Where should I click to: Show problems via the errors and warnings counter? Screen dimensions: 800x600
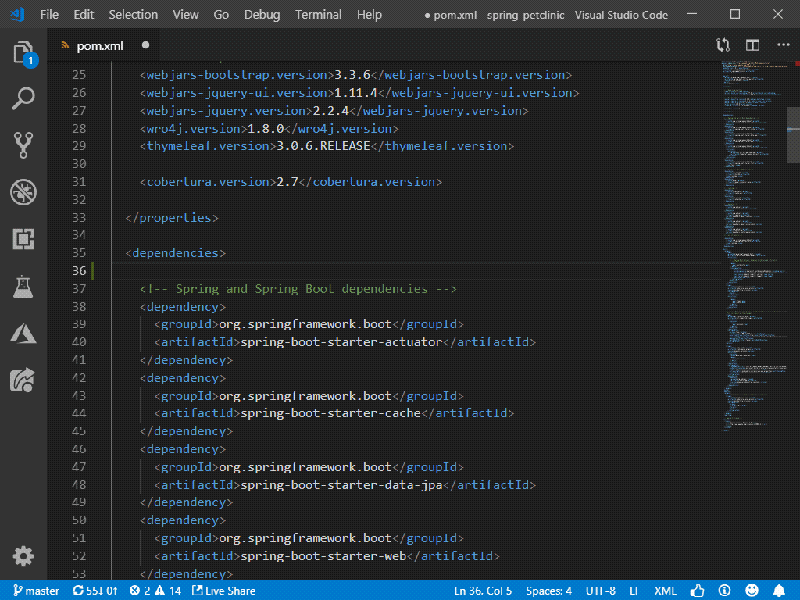pyautogui.click(x=152, y=590)
